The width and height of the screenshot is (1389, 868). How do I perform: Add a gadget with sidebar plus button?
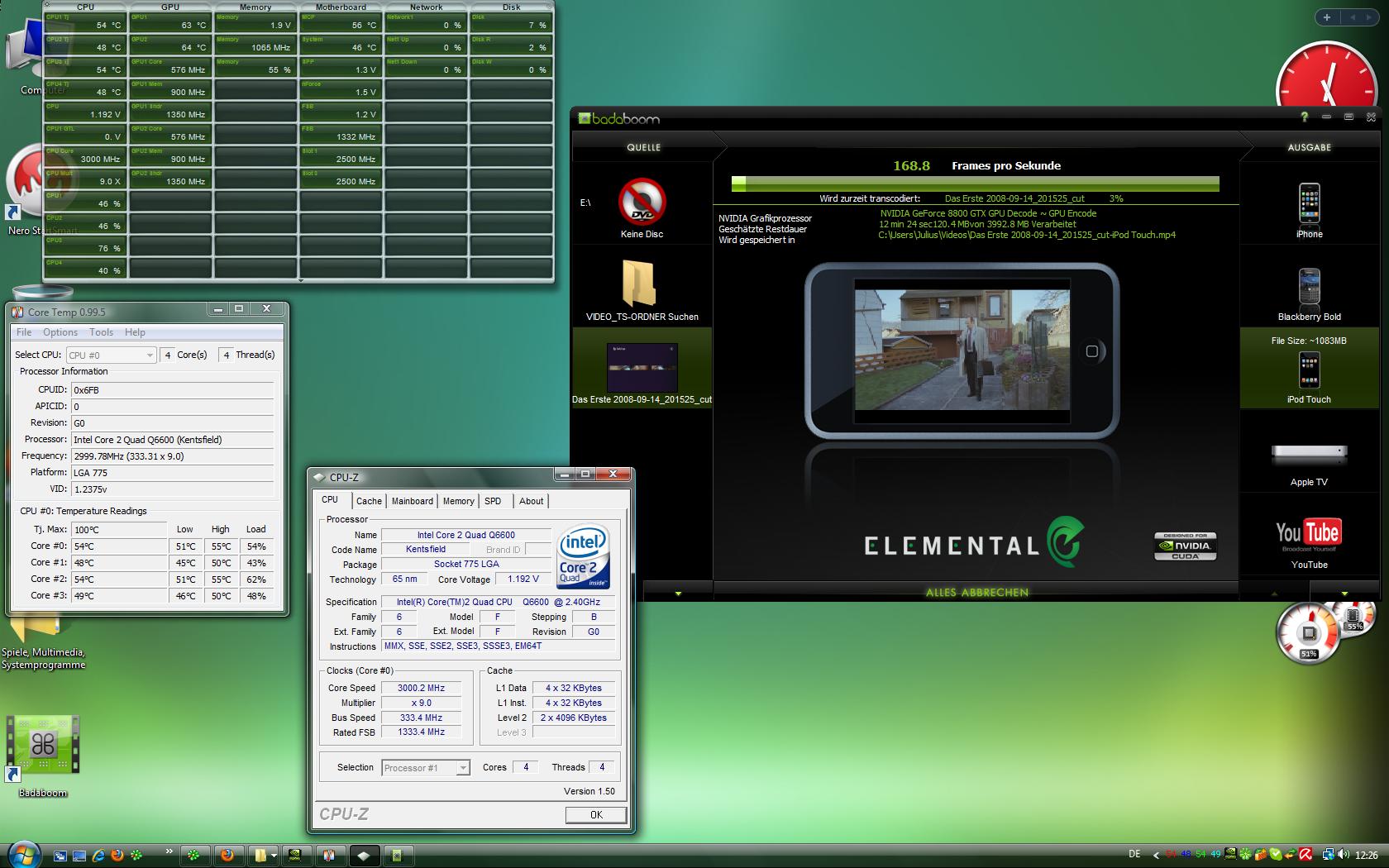(1327, 17)
